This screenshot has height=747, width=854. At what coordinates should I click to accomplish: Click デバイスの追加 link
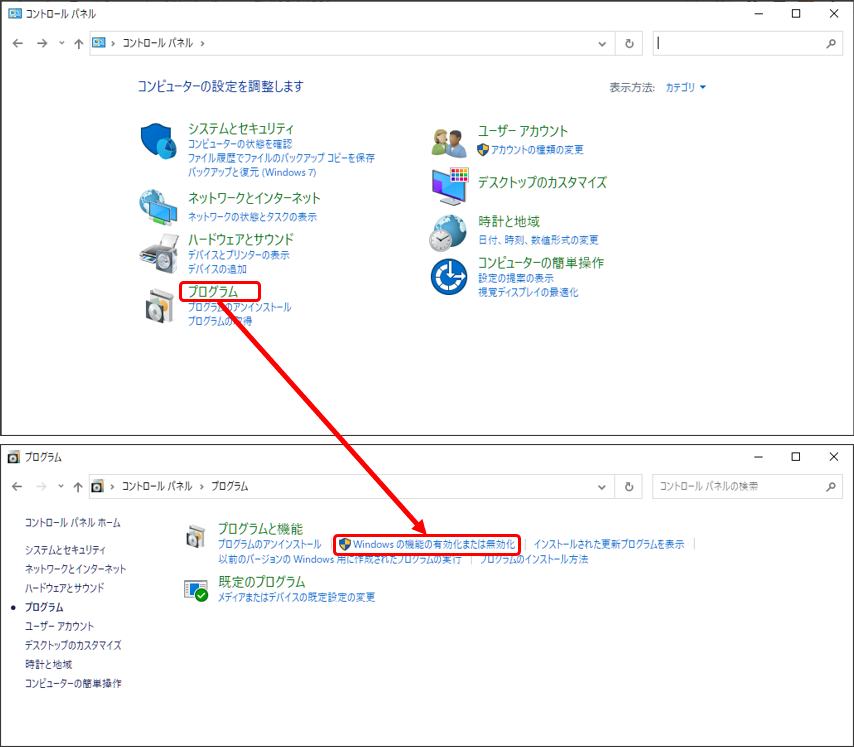coord(217,269)
